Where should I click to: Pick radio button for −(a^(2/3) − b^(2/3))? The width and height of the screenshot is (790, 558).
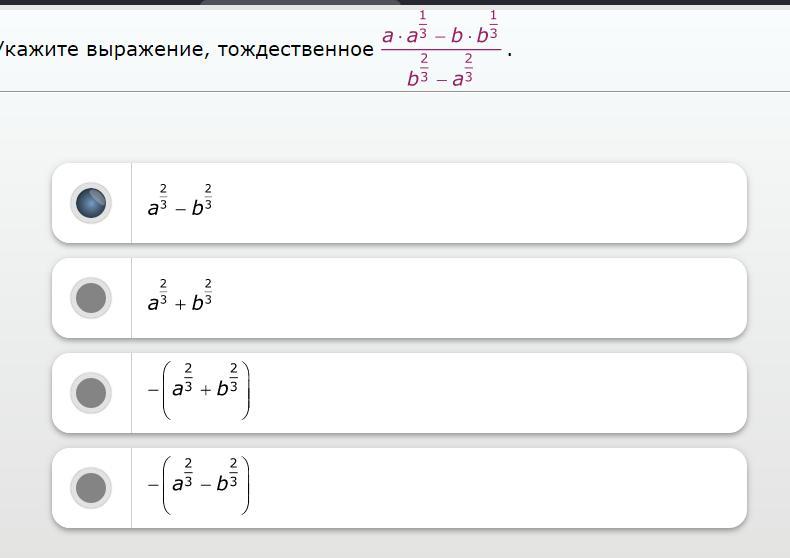click(x=91, y=487)
